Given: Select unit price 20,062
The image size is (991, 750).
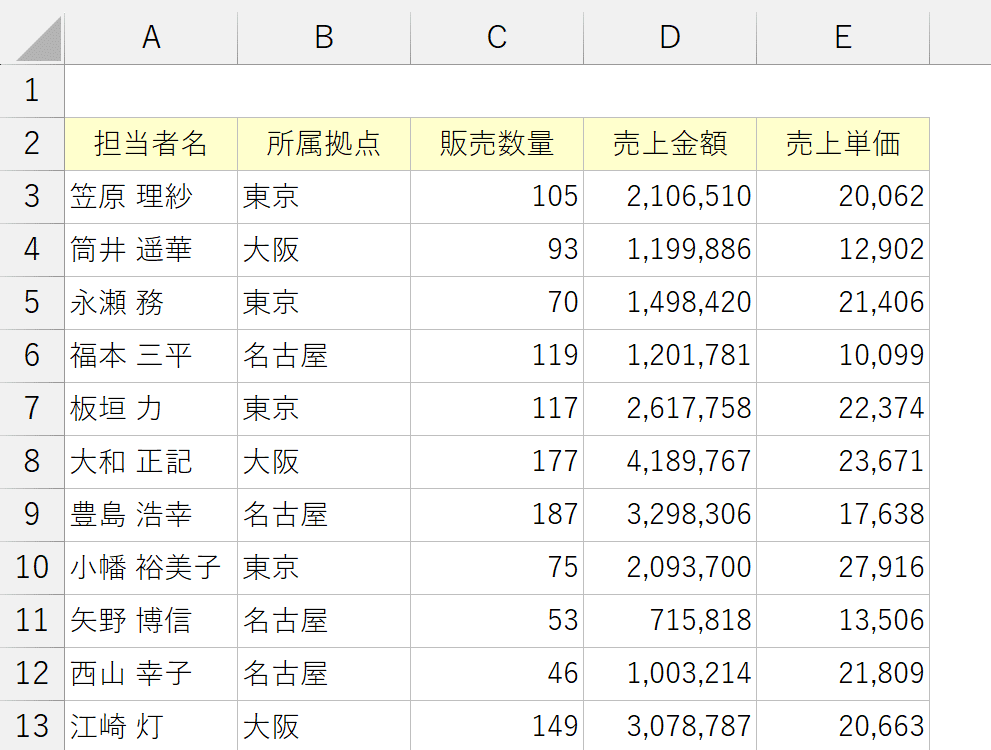Looking at the screenshot, I should pos(843,197).
